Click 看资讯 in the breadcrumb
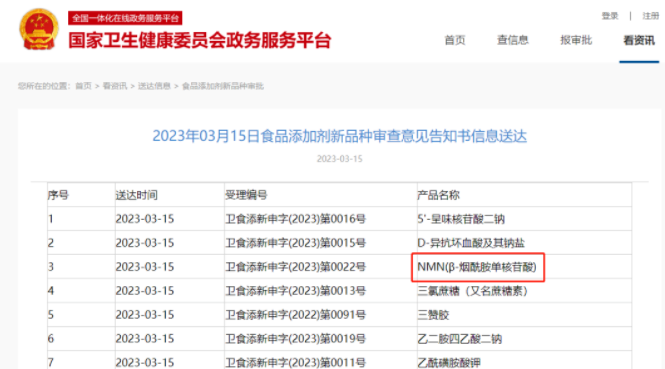The image size is (665, 369). coord(115,86)
